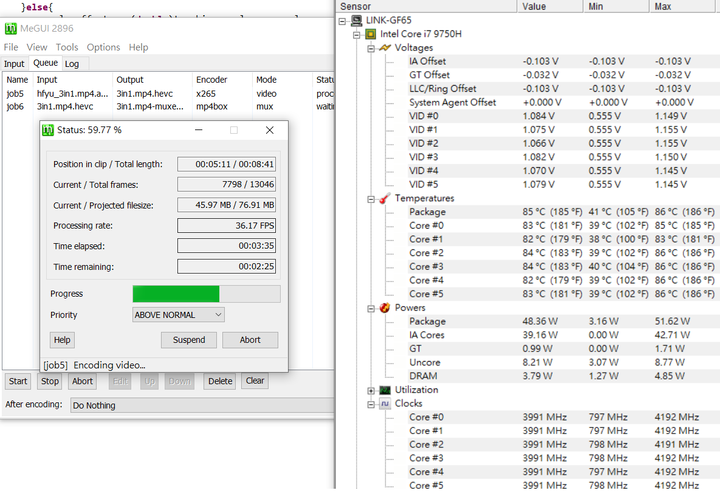This screenshot has width=720, height=493.
Task: Click the Projected filesize field
Action: (x=227, y=205)
